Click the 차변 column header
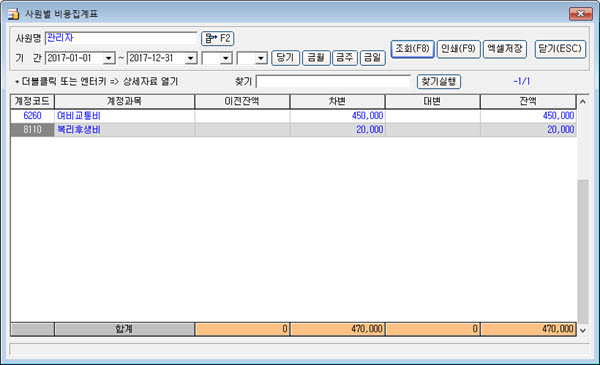Image resolution: width=600 pixels, height=365 pixels. point(337,101)
